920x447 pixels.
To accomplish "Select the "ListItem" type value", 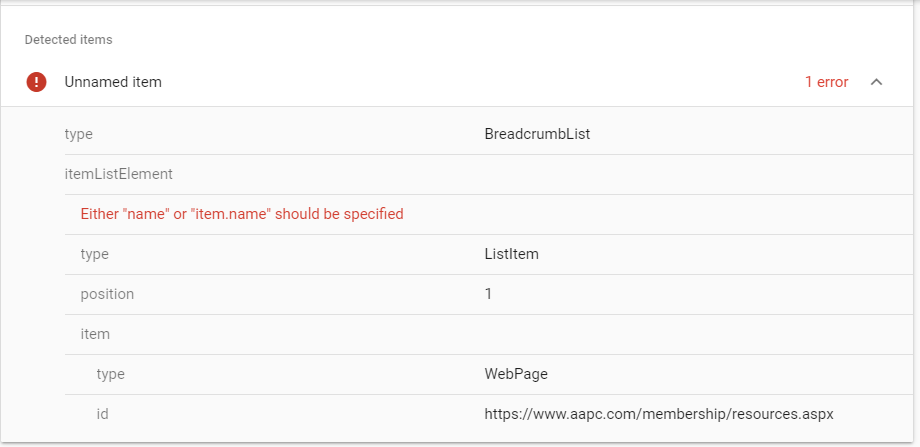I will [511, 254].
